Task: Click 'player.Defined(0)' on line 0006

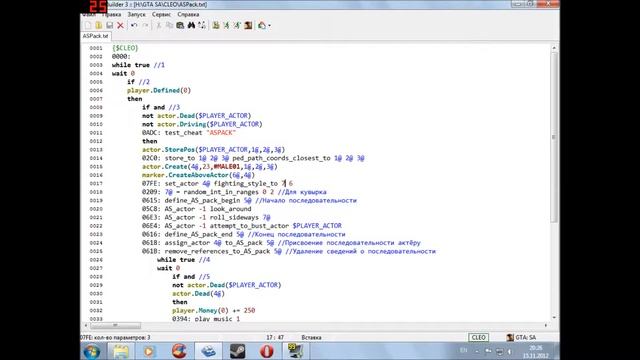Action: pos(159,90)
